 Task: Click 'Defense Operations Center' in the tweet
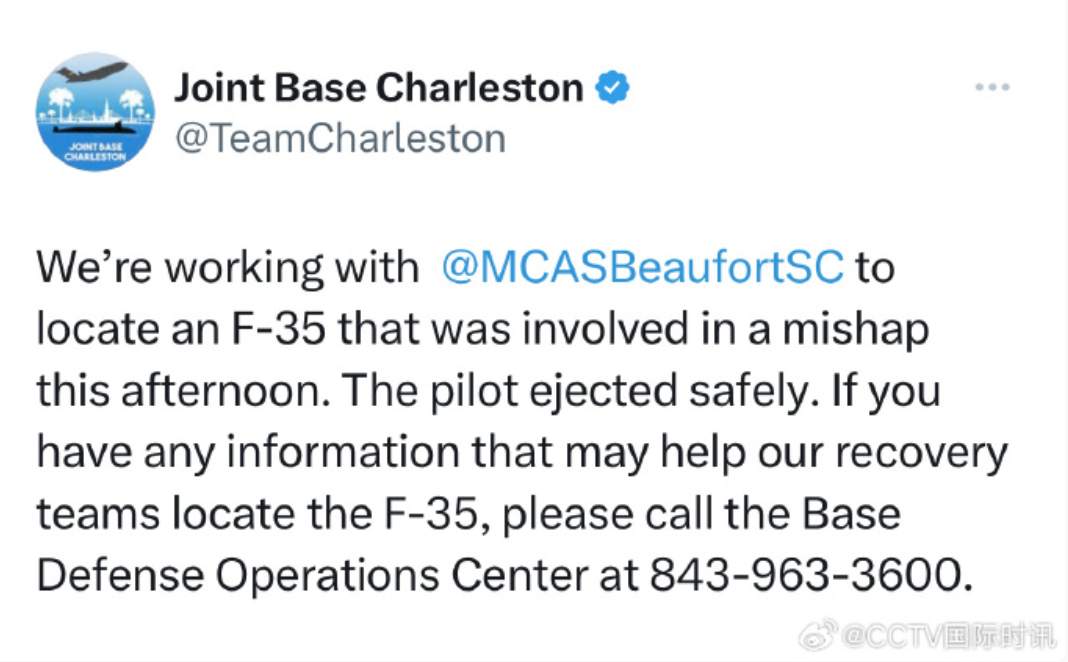coord(312,576)
